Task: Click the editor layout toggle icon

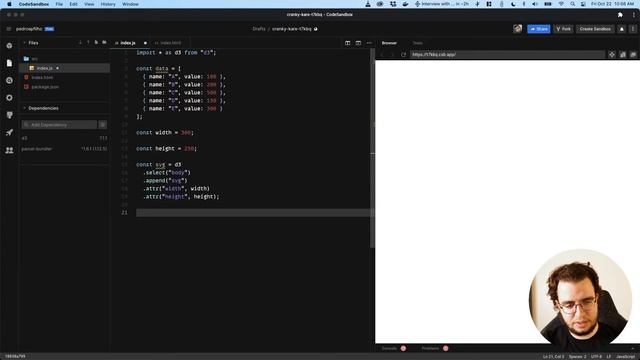Action: coord(358,43)
